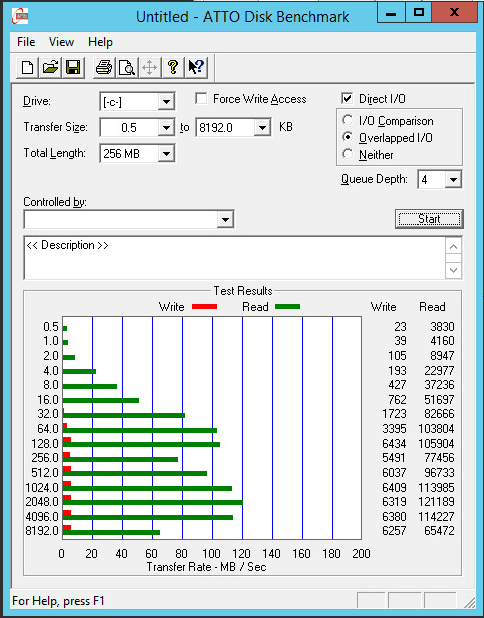The image size is (484, 618).
Task: Open Print Preview toolbar icon
Action: pyautogui.click(x=127, y=67)
